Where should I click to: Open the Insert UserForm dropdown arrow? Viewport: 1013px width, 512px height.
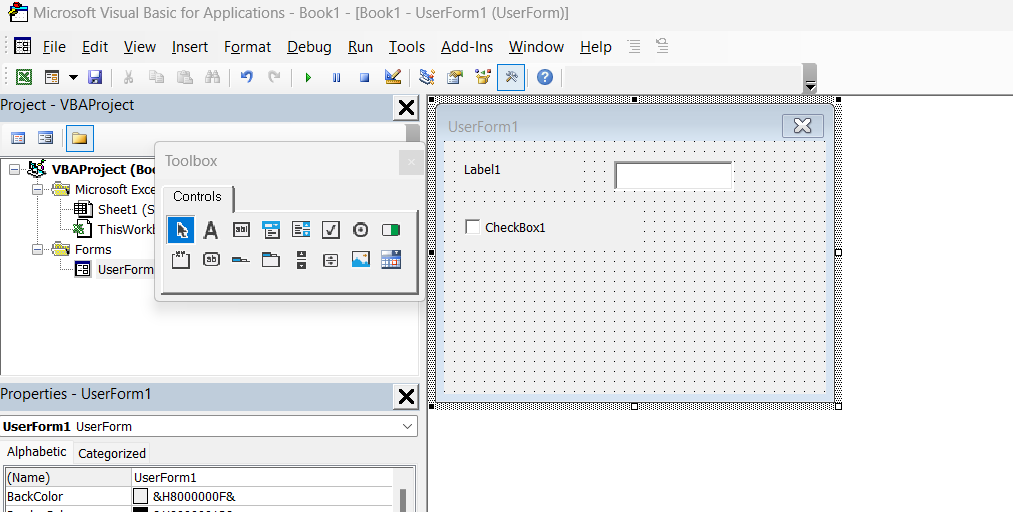[73, 78]
